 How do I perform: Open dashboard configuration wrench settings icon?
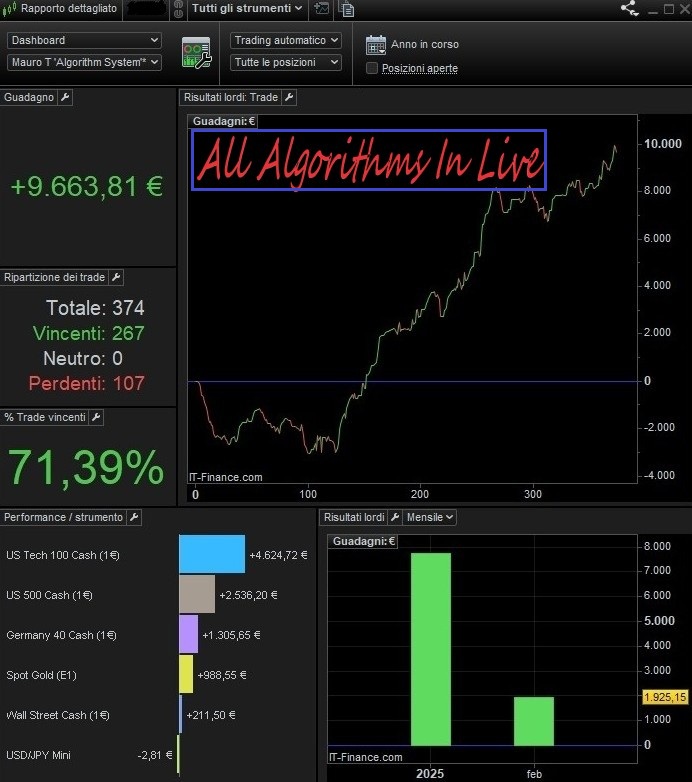tap(196, 52)
